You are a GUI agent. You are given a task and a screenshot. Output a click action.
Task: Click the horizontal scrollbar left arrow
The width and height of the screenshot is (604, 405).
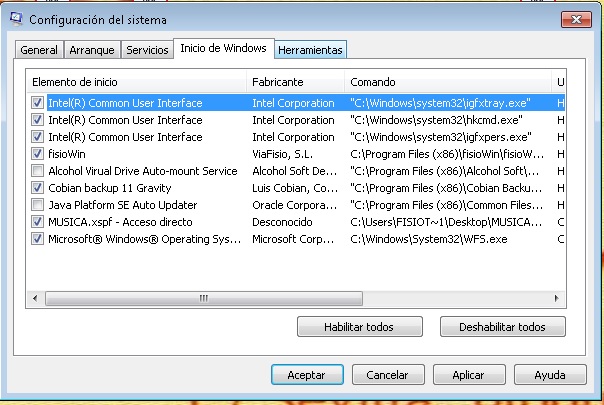click(x=35, y=298)
